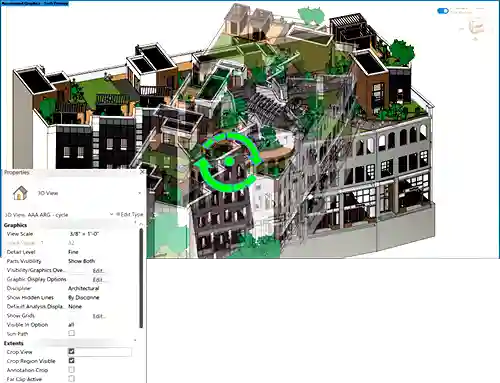Open the 3D View type selector dropdown
Image resolution: width=500 pixels, height=383 pixels.
pyautogui.click(x=140, y=193)
